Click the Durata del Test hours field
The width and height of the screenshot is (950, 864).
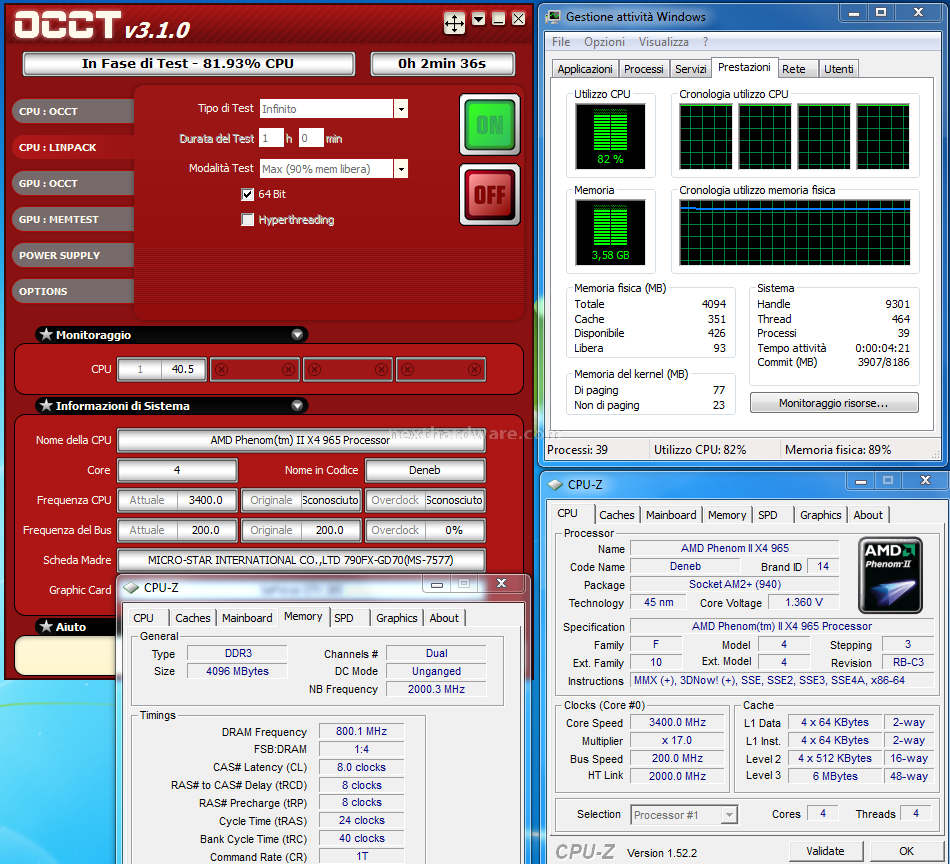click(271, 139)
